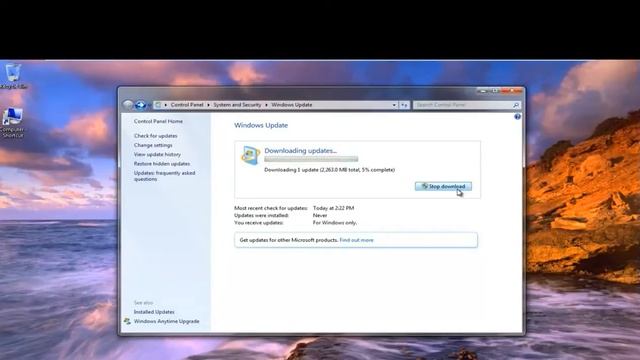Click the Windows Anytime Upgrade icon
Image resolution: width=640 pixels, height=360 pixels.
click(127, 321)
